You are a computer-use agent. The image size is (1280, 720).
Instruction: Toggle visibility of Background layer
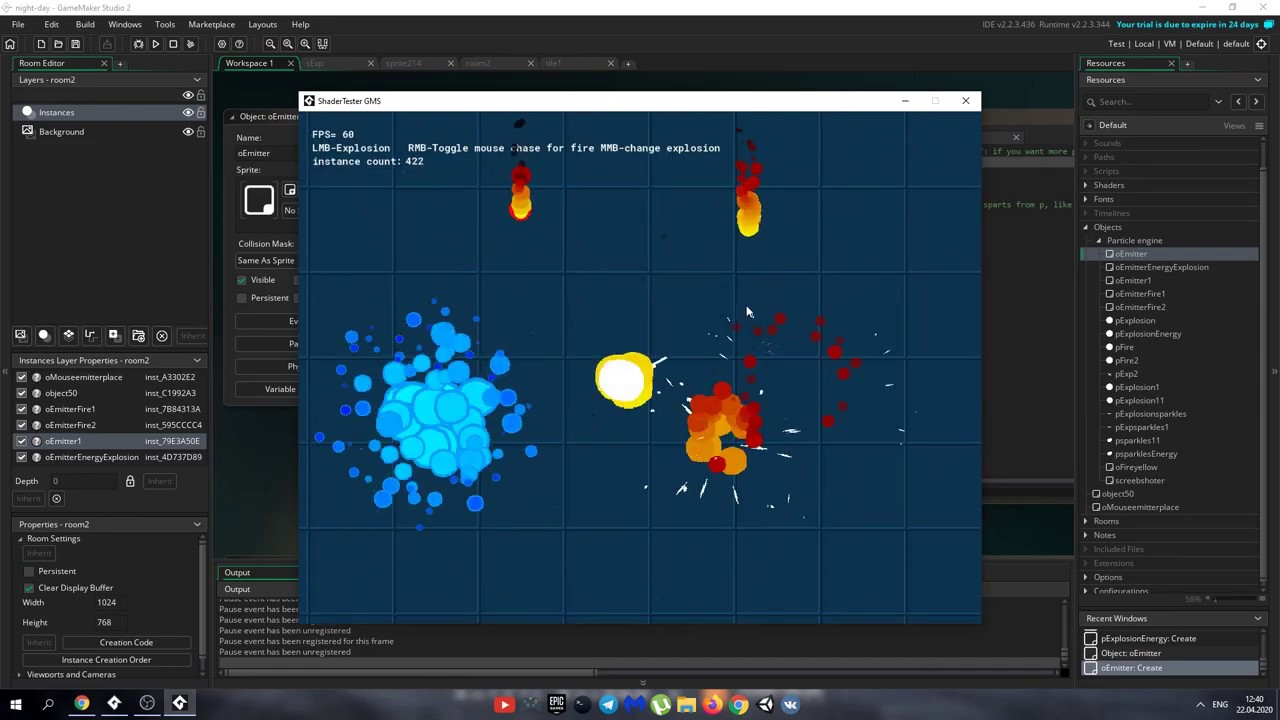pos(188,132)
